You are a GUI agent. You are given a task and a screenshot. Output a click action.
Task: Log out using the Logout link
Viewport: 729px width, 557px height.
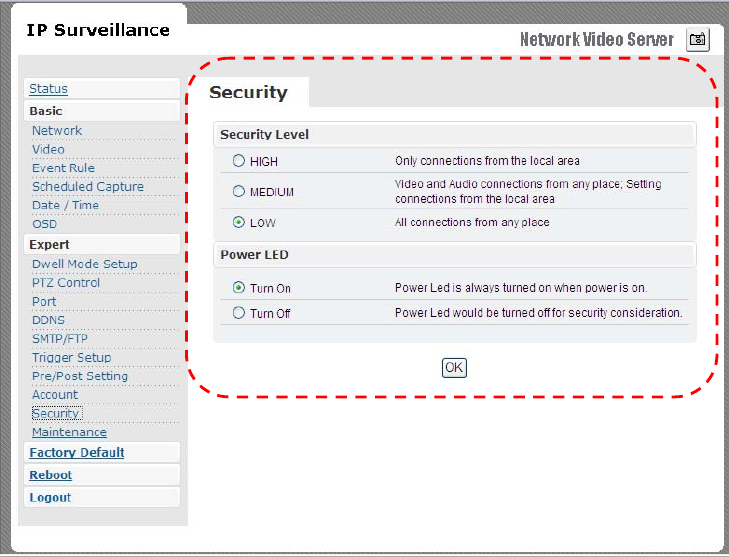tap(50, 497)
